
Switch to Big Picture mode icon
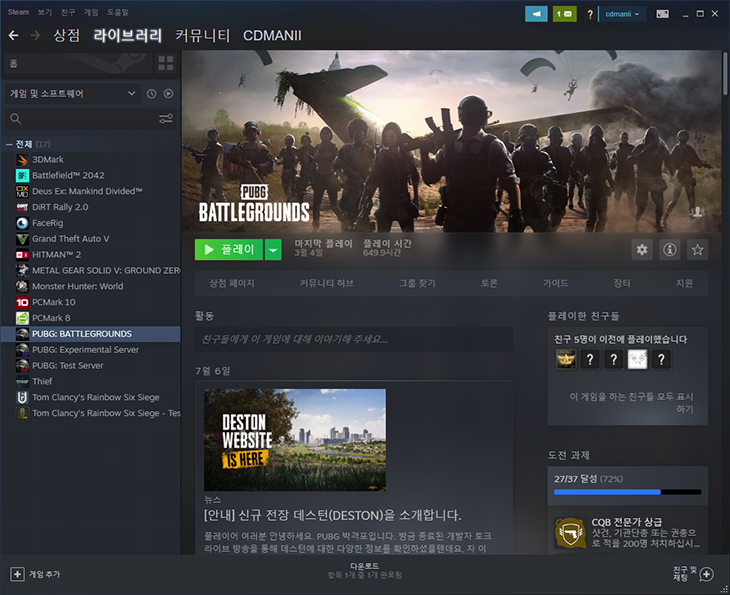coord(662,14)
